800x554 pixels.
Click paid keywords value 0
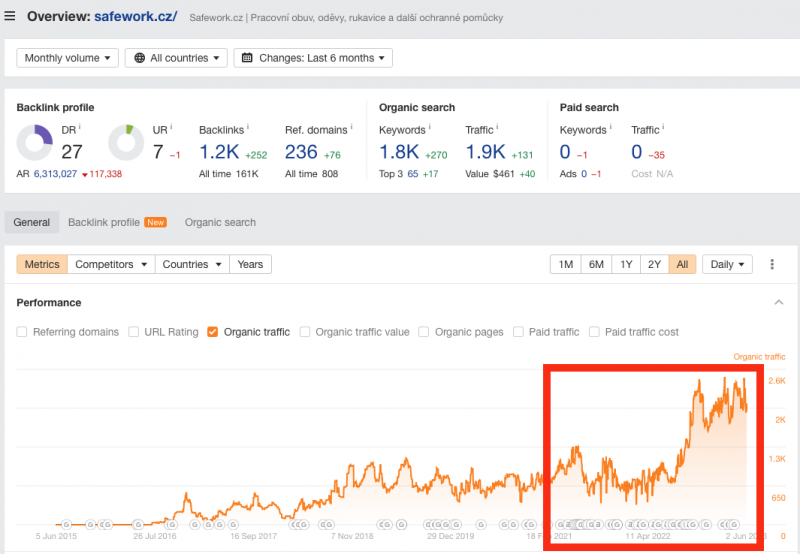pos(565,152)
